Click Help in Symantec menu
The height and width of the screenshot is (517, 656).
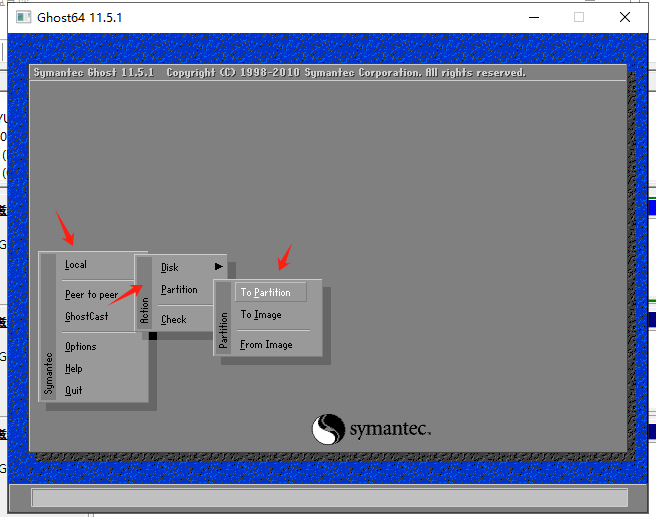(74, 369)
